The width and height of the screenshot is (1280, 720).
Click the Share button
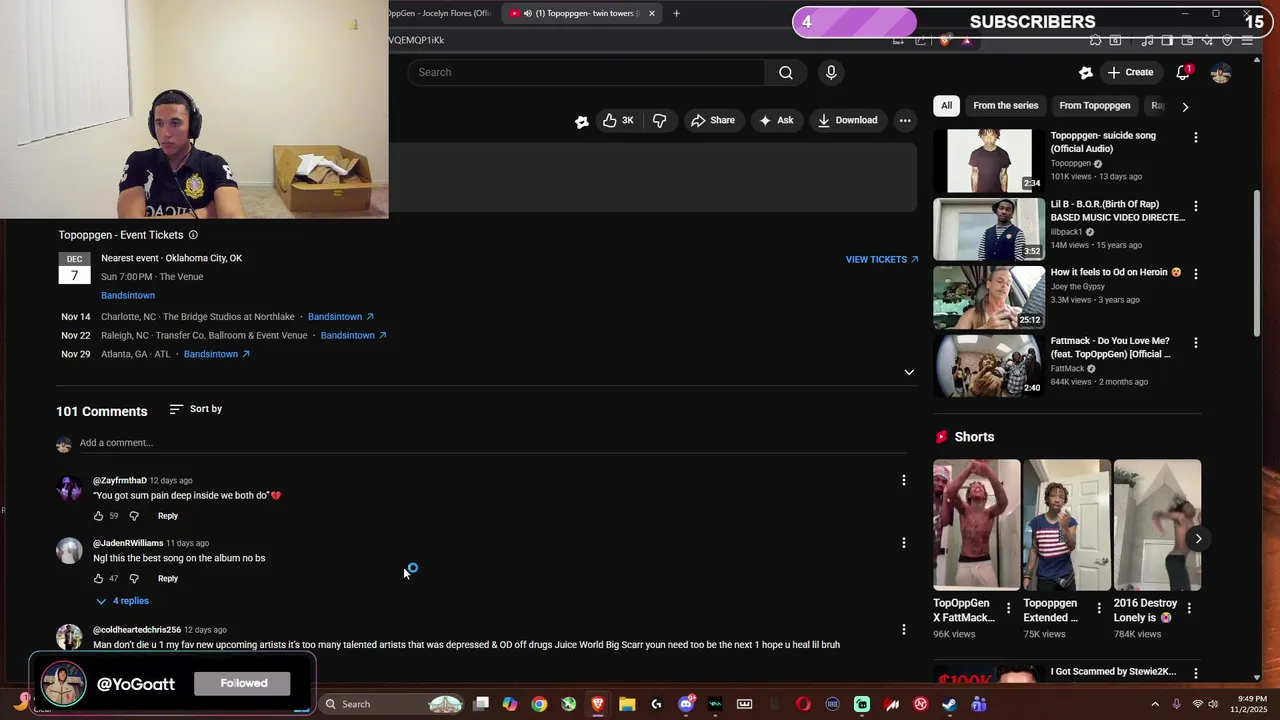tap(712, 120)
